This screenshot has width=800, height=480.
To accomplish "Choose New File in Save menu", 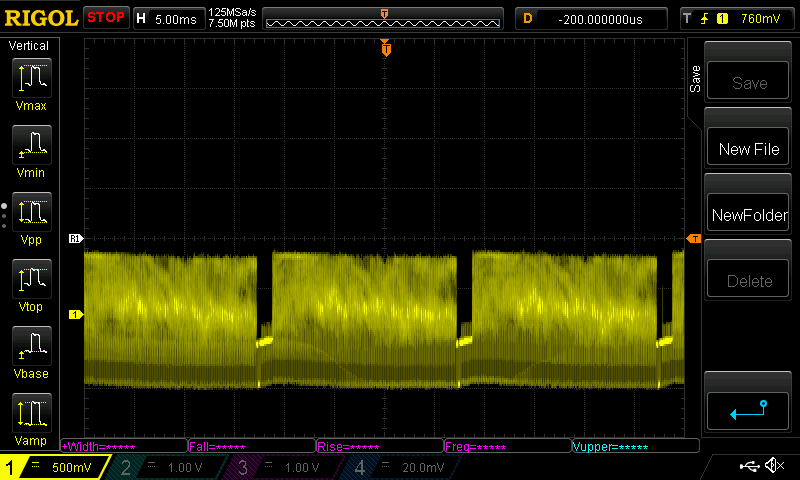I will point(748,146).
